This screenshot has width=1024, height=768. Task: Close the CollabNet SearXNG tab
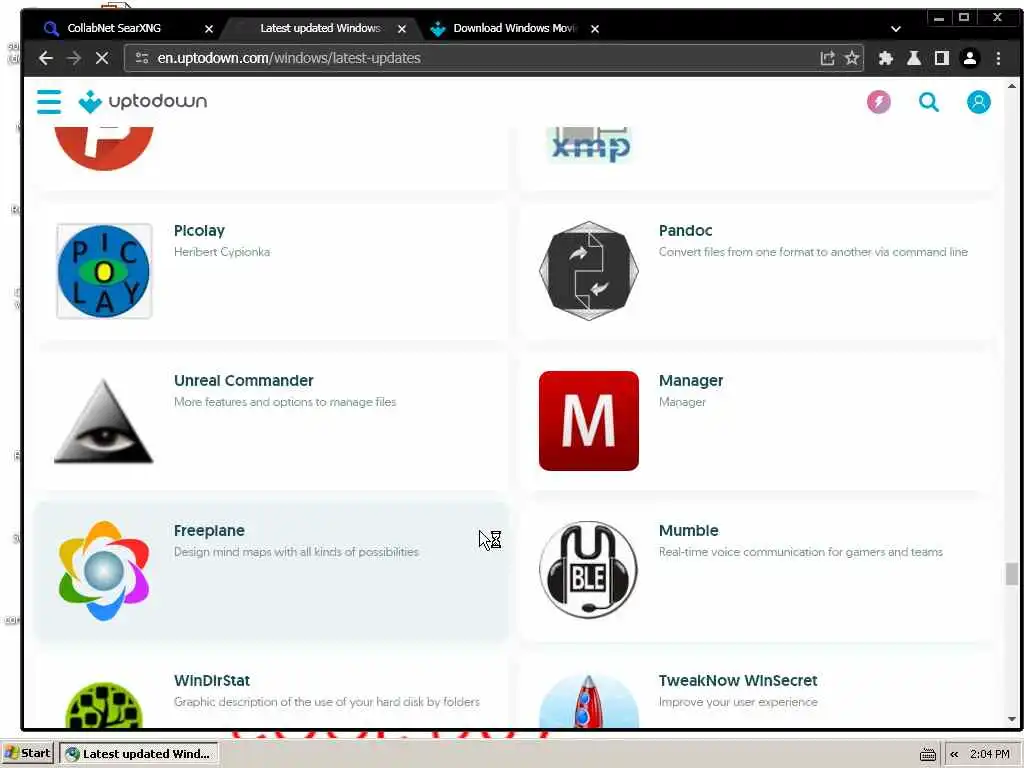[x=209, y=29]
